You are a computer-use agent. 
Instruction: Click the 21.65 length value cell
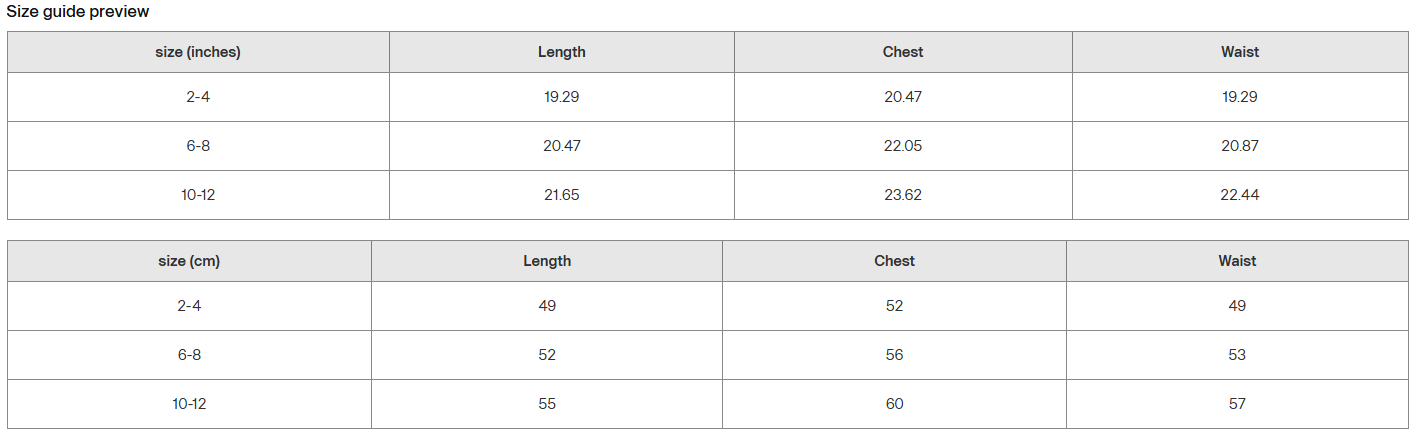pos(562,195)
